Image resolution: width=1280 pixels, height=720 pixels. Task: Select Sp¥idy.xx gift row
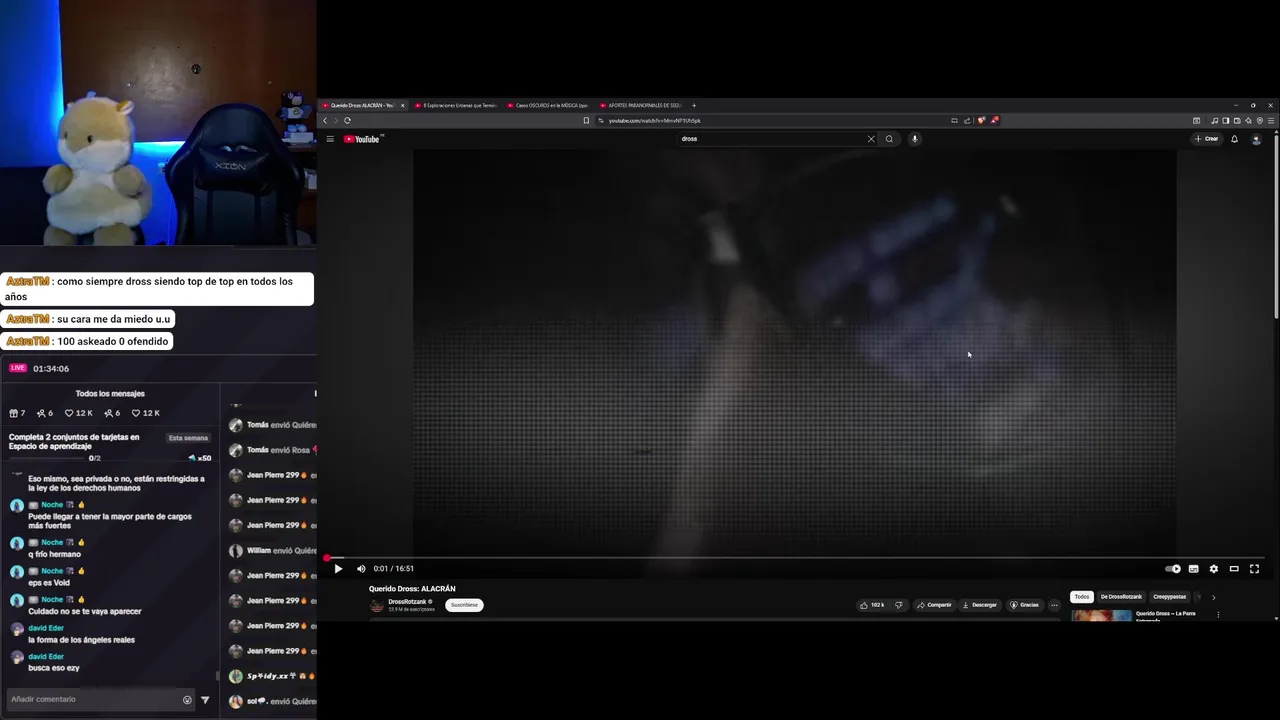click(272, 676)
